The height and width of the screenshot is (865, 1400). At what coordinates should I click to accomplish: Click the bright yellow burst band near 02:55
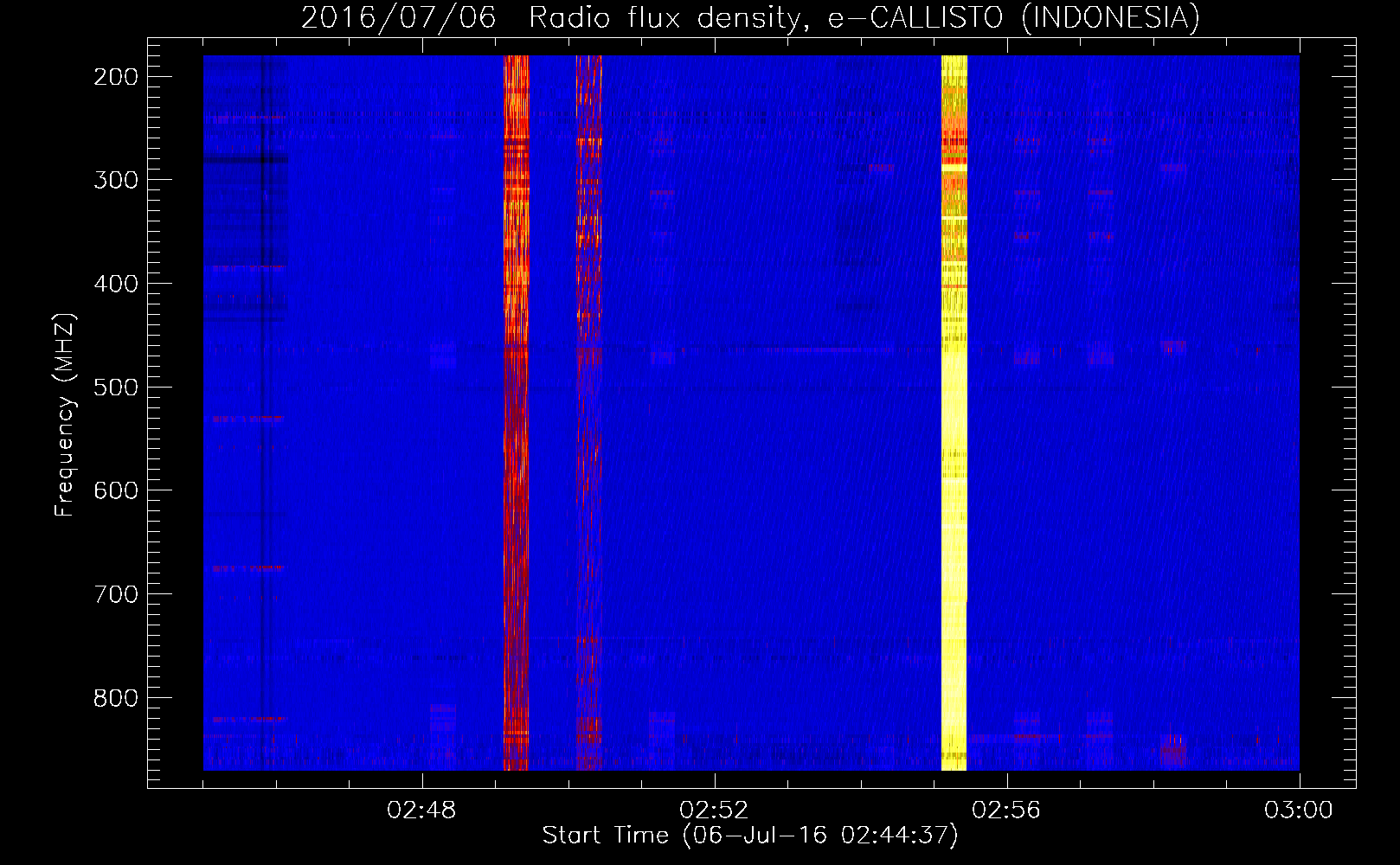pyautogui.click(x=954, y=413)
